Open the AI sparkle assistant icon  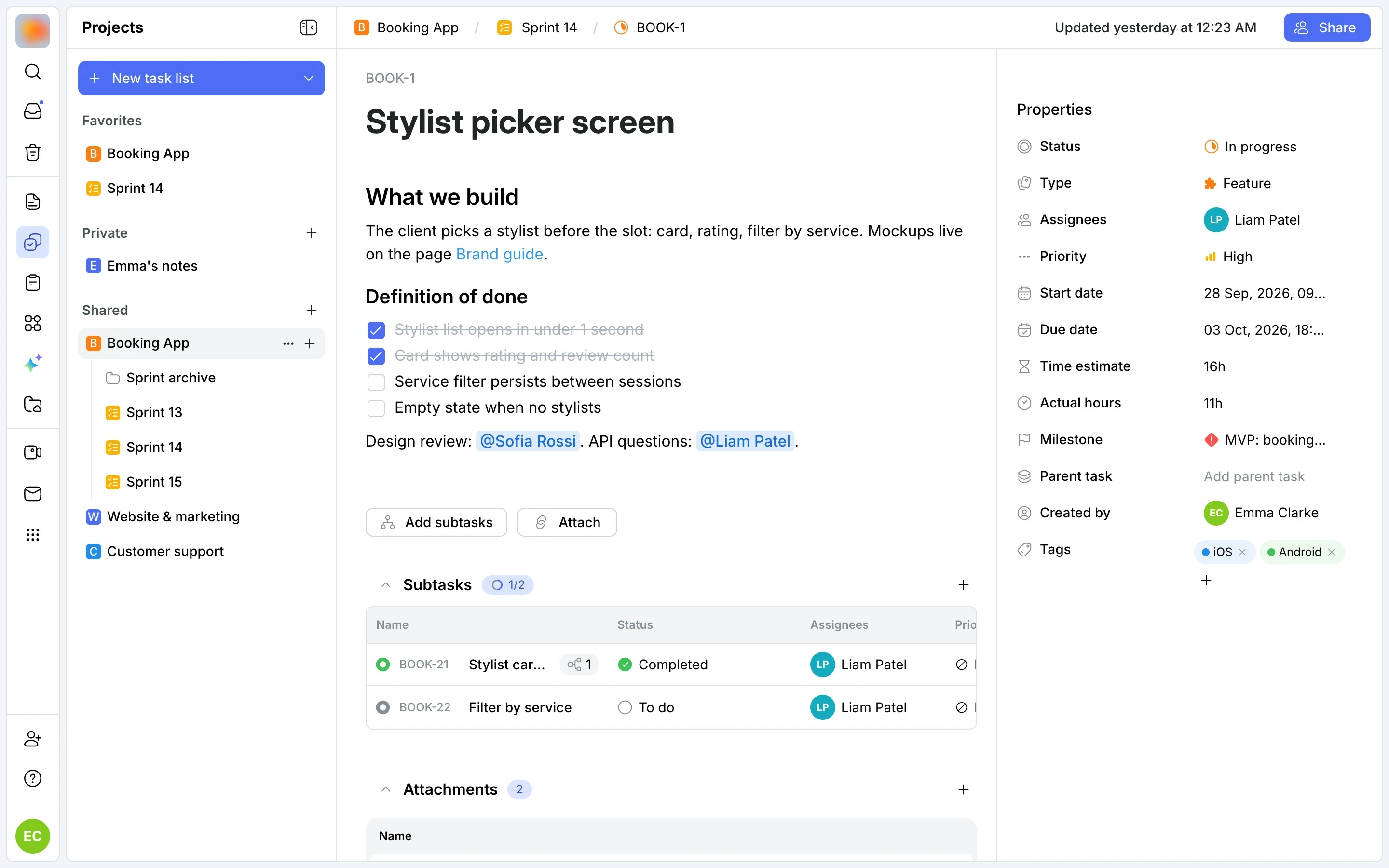tap(33, 364)
